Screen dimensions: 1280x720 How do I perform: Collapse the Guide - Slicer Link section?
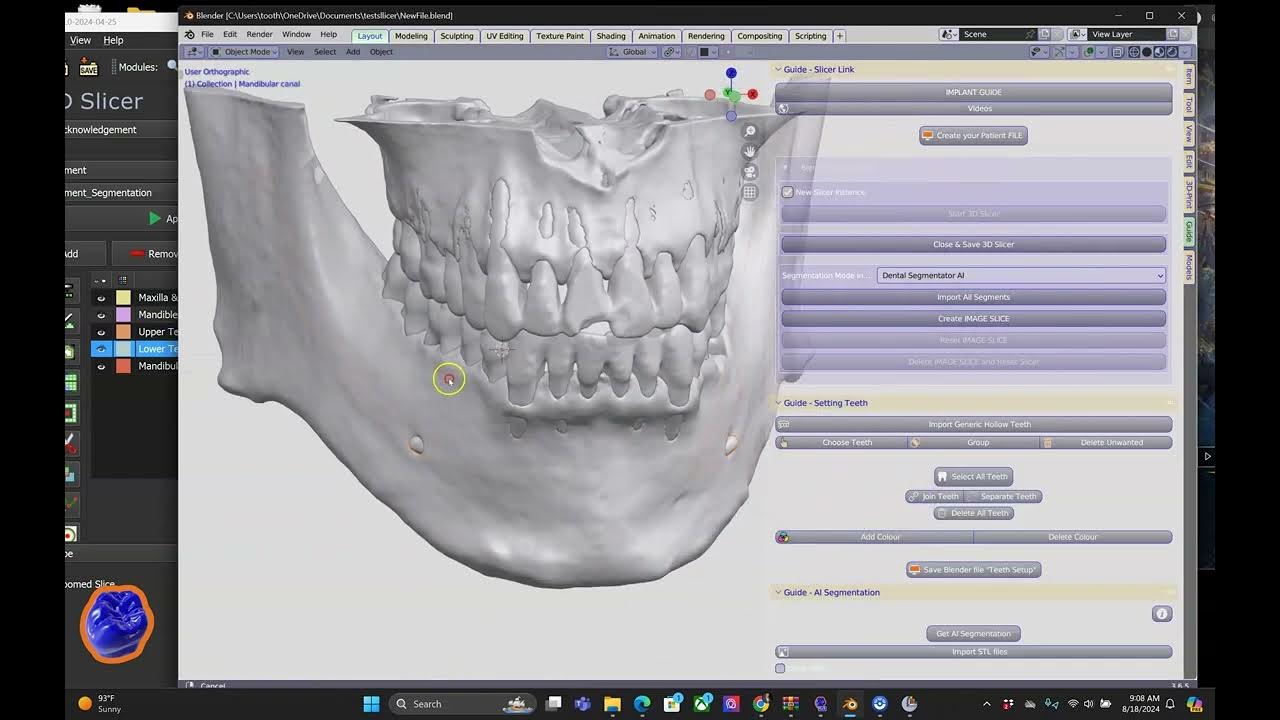tap(778, 69)
